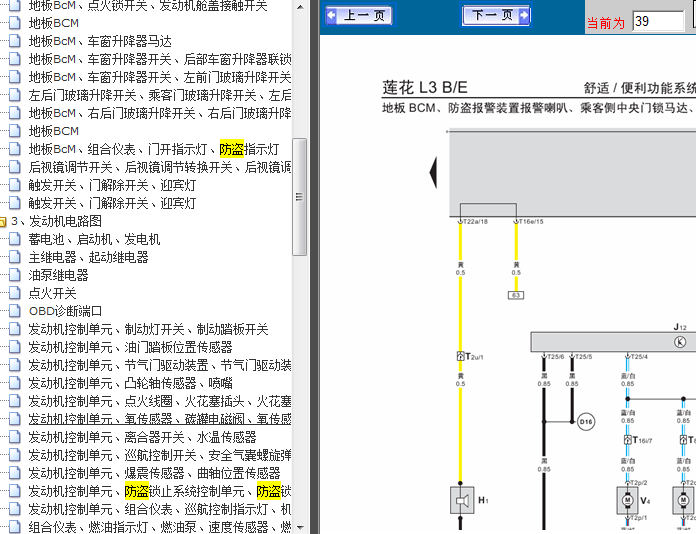This screenshot has width=696, height=534.
Task: Click the T25/6 pin label
Action: click(555, 356)
